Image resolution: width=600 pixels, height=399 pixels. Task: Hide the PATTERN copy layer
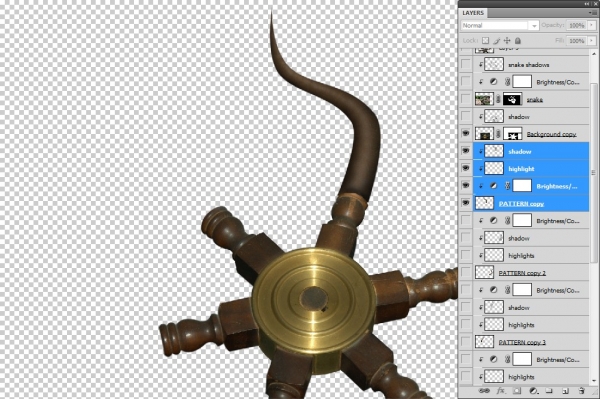coord(466,203)
